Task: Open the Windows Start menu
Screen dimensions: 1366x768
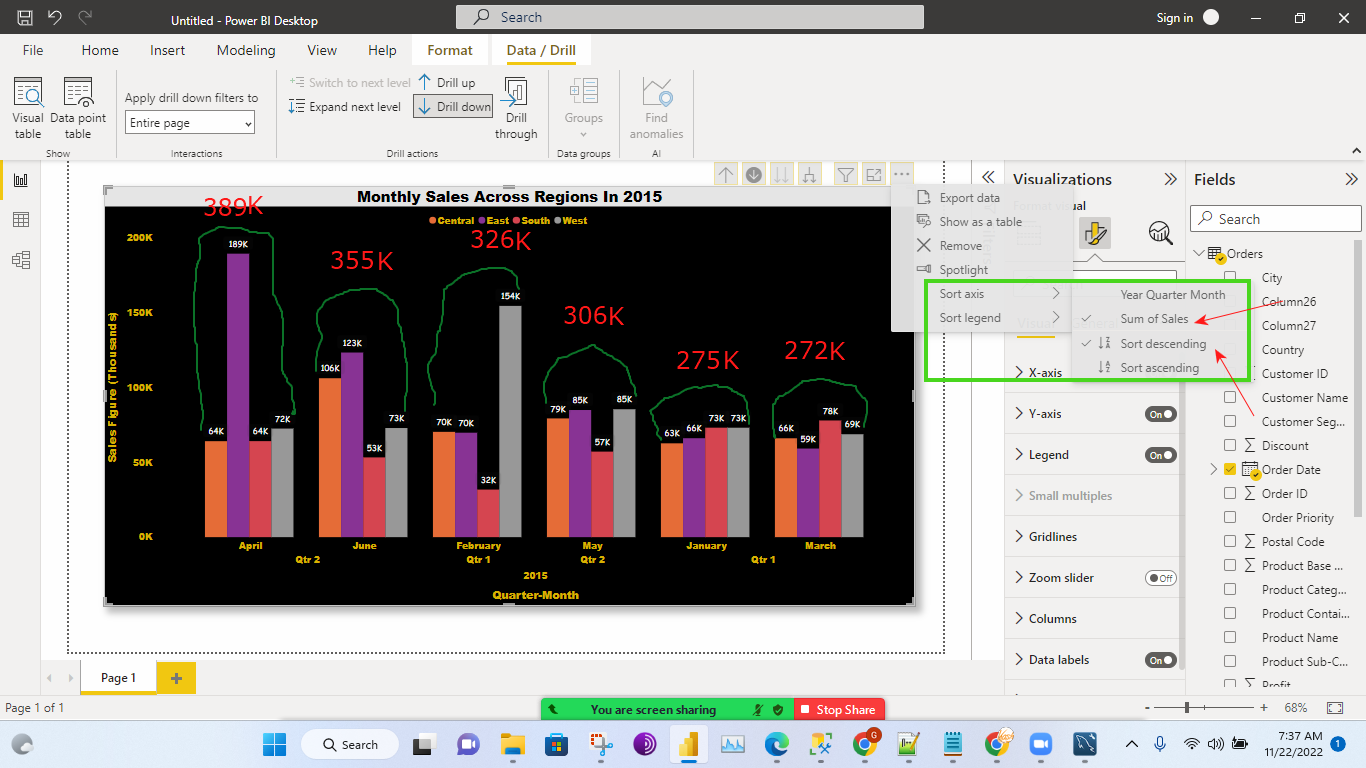Action: click(x=274, y=744)
